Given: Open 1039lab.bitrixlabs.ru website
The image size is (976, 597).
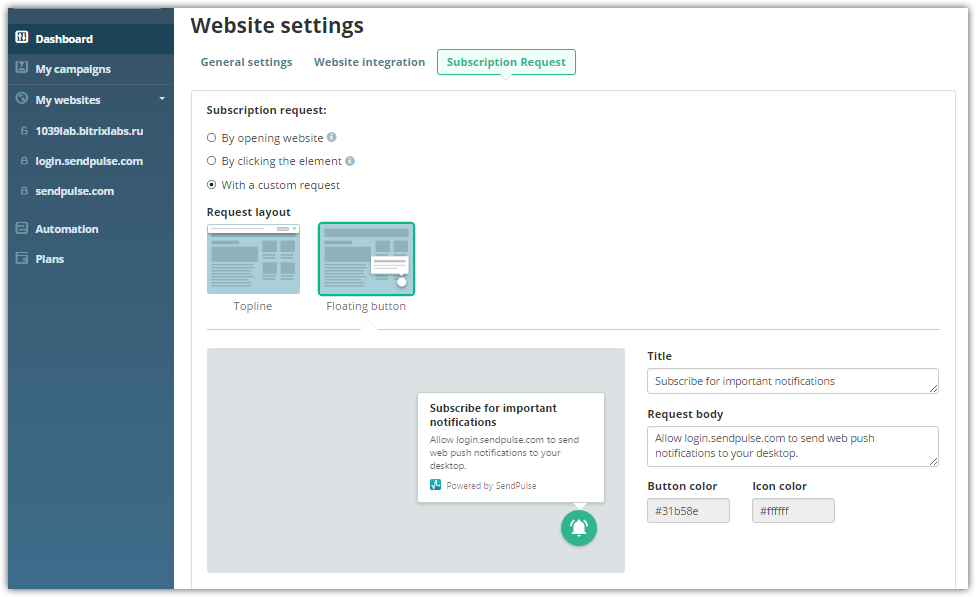Looking at the screenshot, I should [x=89, y=131].
